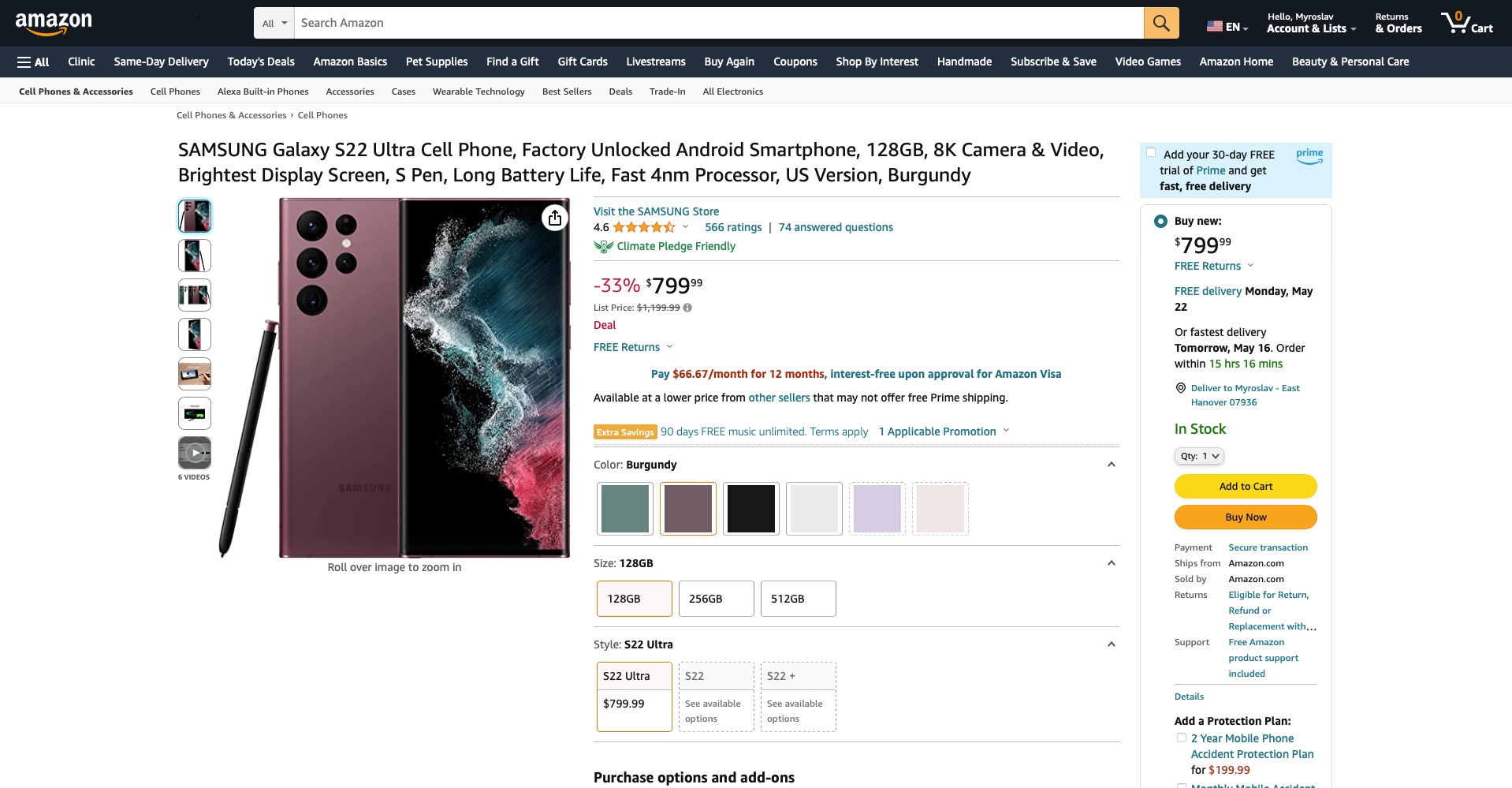Click the Add to Cart button
This screenshot has height=788, width=1512.
click(x=1246, y=486)
